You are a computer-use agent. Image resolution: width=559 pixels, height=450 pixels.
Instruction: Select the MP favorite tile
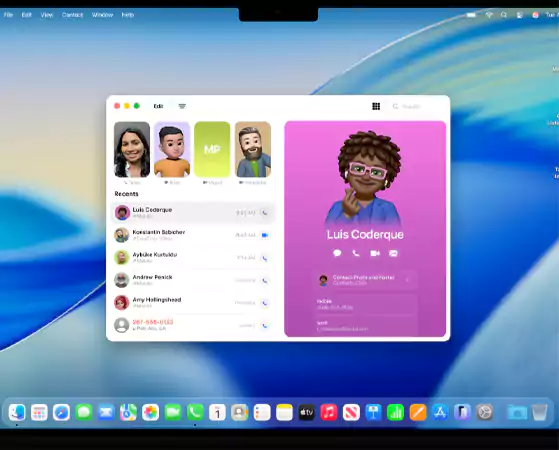pos(212,149)
